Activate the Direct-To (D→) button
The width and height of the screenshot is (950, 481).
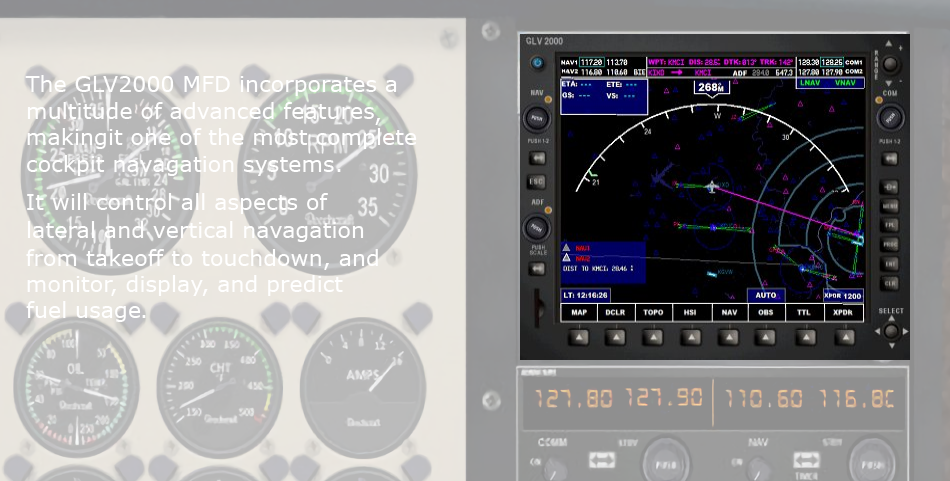click(x=889, y=187)
